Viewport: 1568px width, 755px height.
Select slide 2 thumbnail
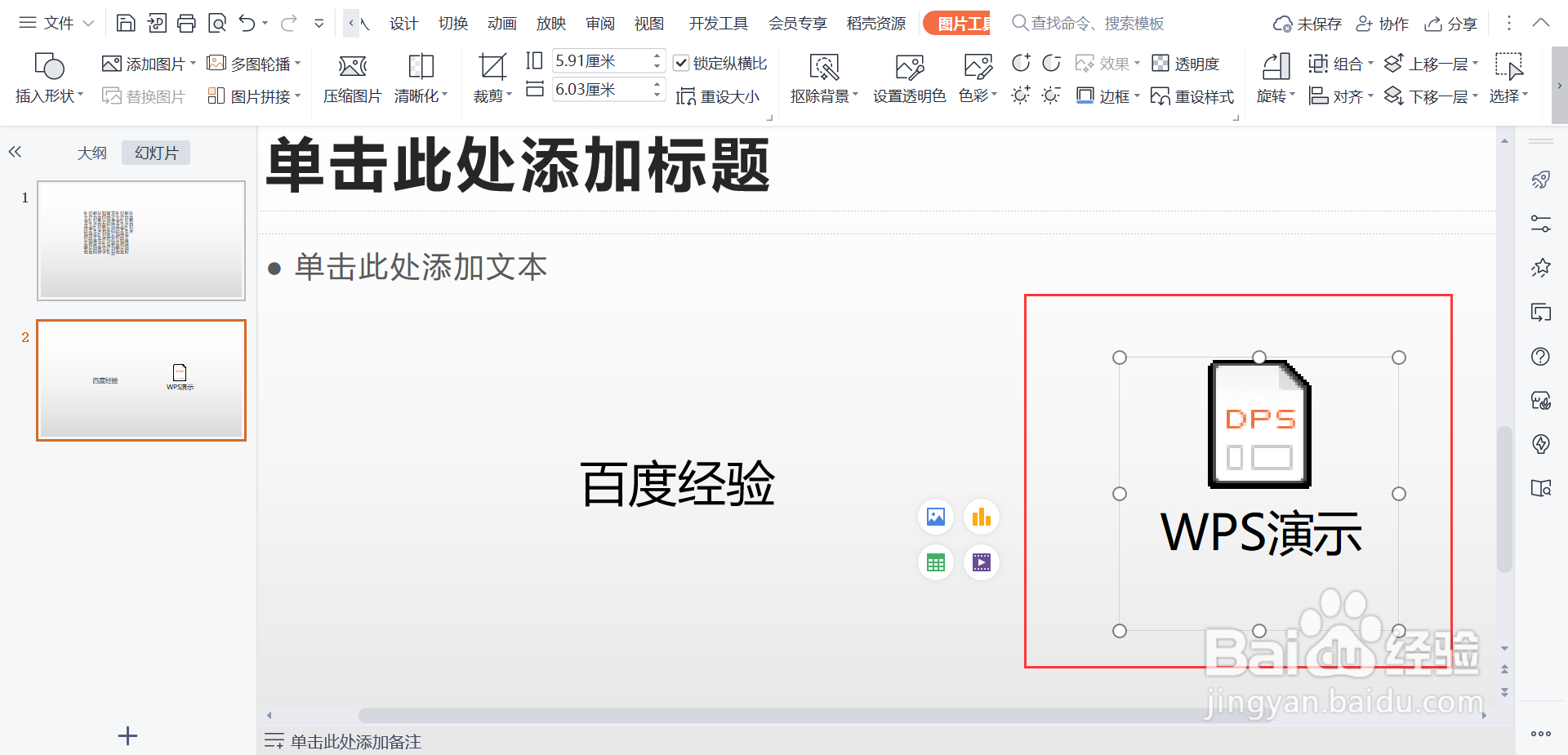(x=141, y=380)
